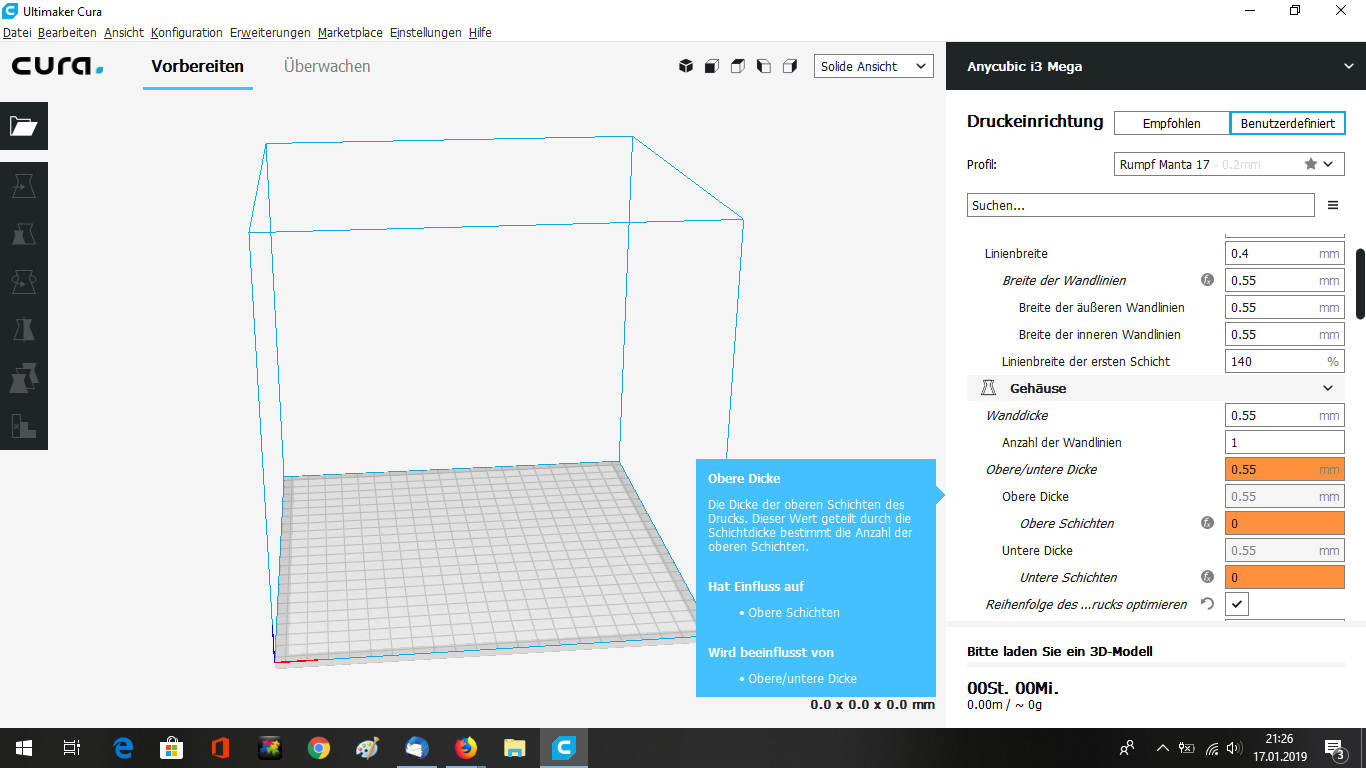Viewport: 1366px width, 768px height.
Task: Click the settings panel vertical scrollbar
Action: pyautogui.click(x=1360, y=284)
